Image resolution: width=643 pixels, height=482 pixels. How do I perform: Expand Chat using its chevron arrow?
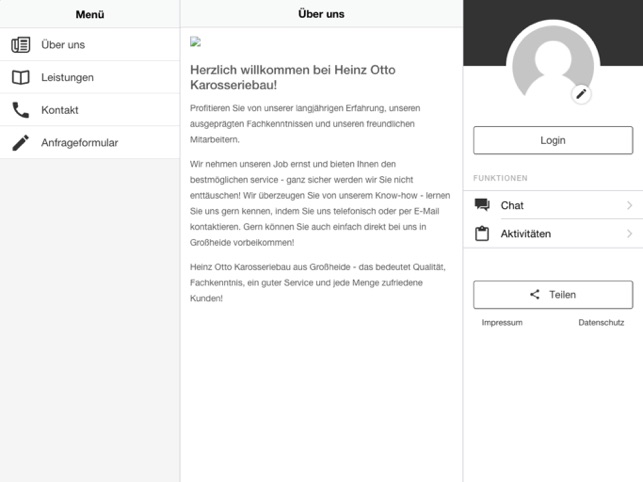tap(629, 206)
